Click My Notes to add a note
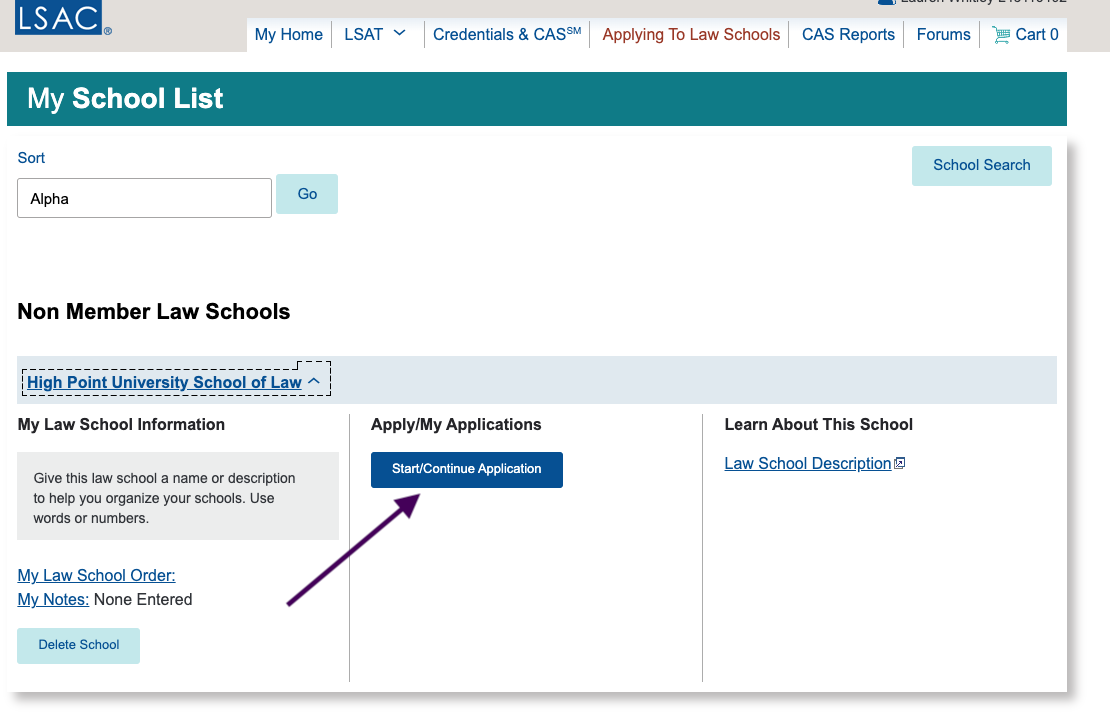This screenshot has height=724, width=1110. tap(53, 599)
